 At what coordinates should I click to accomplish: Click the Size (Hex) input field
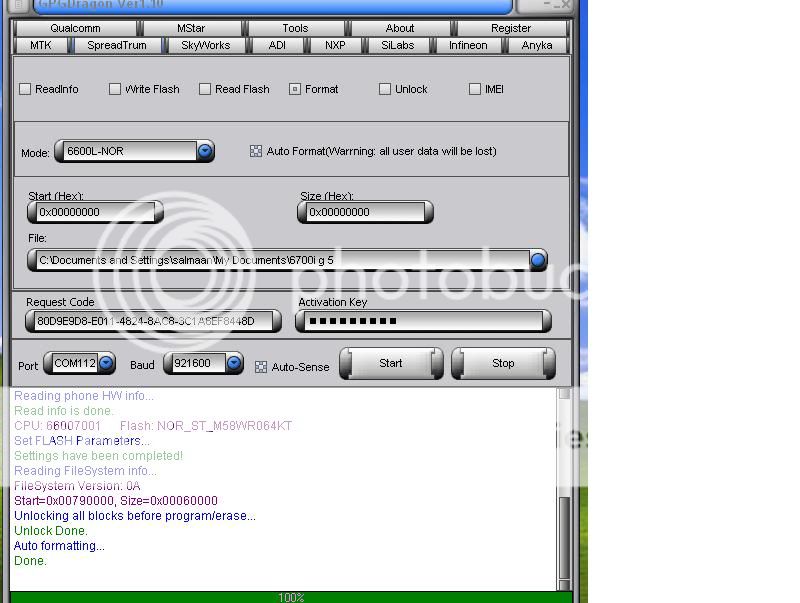(365, 212)
